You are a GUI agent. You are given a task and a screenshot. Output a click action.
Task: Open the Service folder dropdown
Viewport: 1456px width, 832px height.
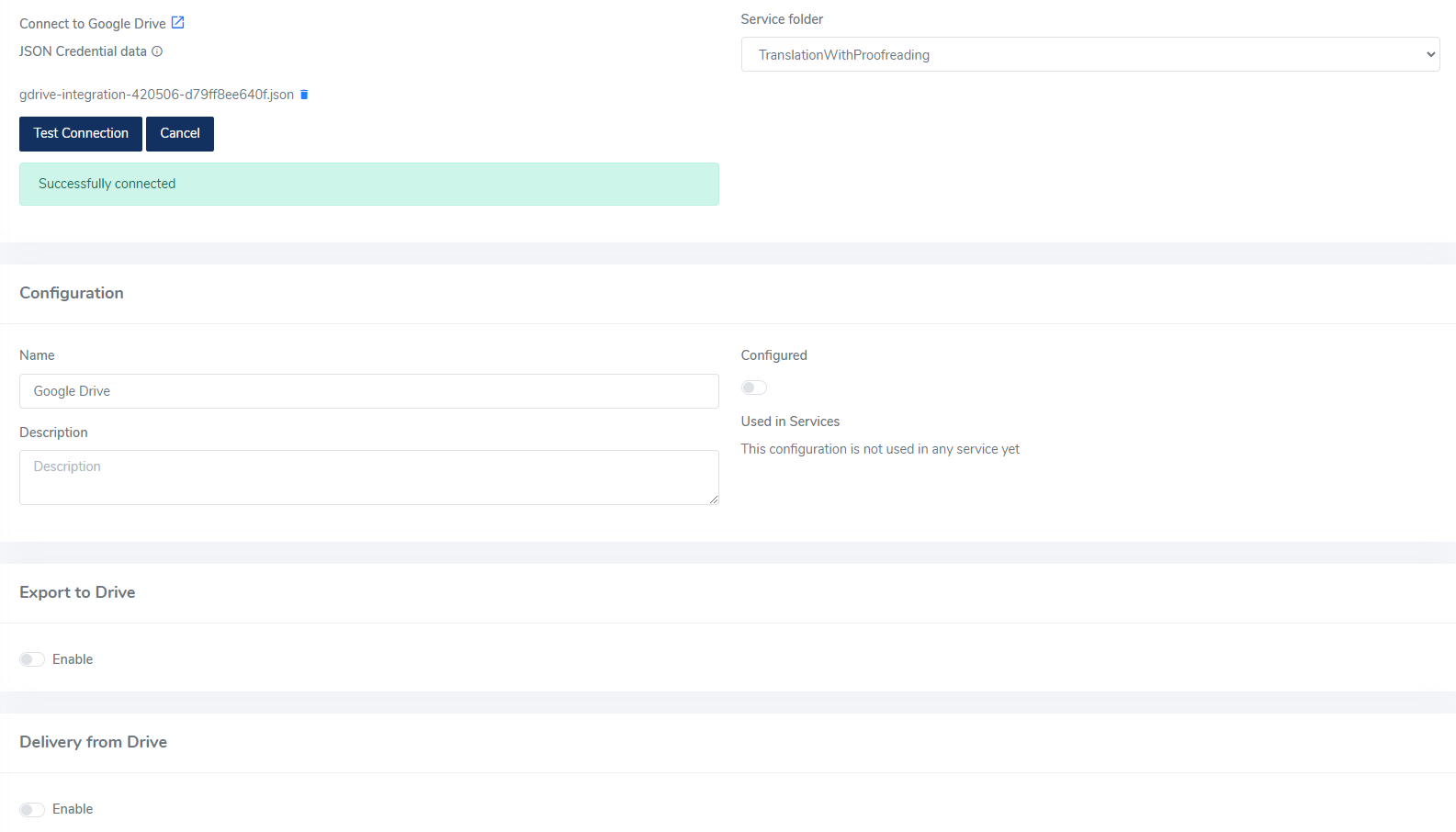1090,54
